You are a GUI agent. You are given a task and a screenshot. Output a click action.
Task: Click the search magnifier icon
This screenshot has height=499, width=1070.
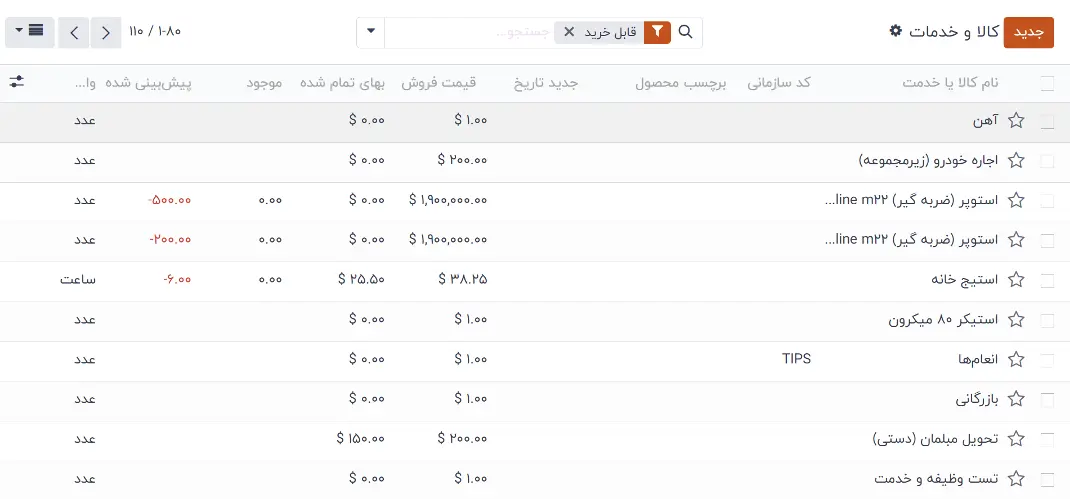pyautogui.click(x=686, y=32)
